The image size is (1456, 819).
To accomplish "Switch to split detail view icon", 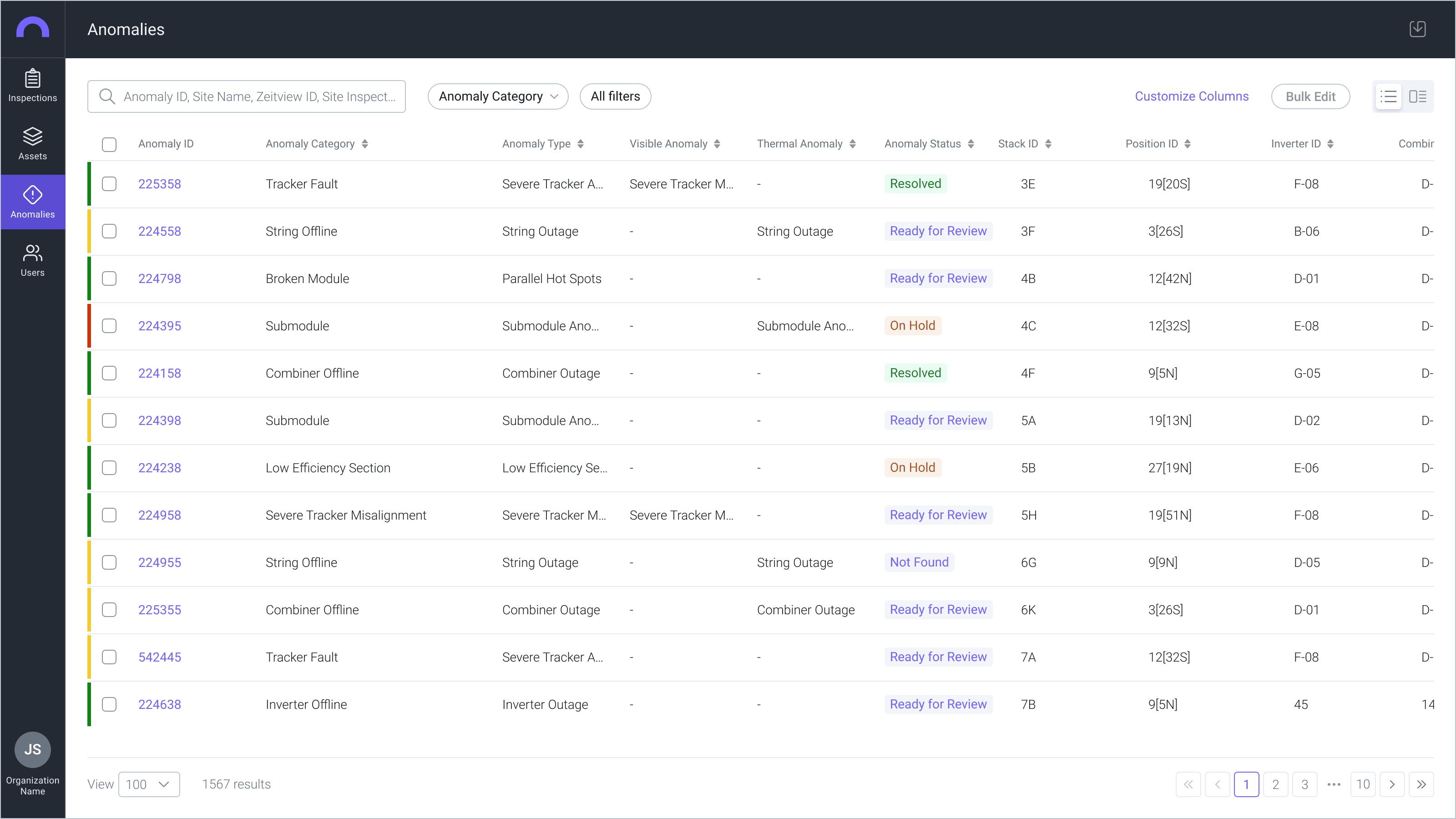I will (1418, 96).
